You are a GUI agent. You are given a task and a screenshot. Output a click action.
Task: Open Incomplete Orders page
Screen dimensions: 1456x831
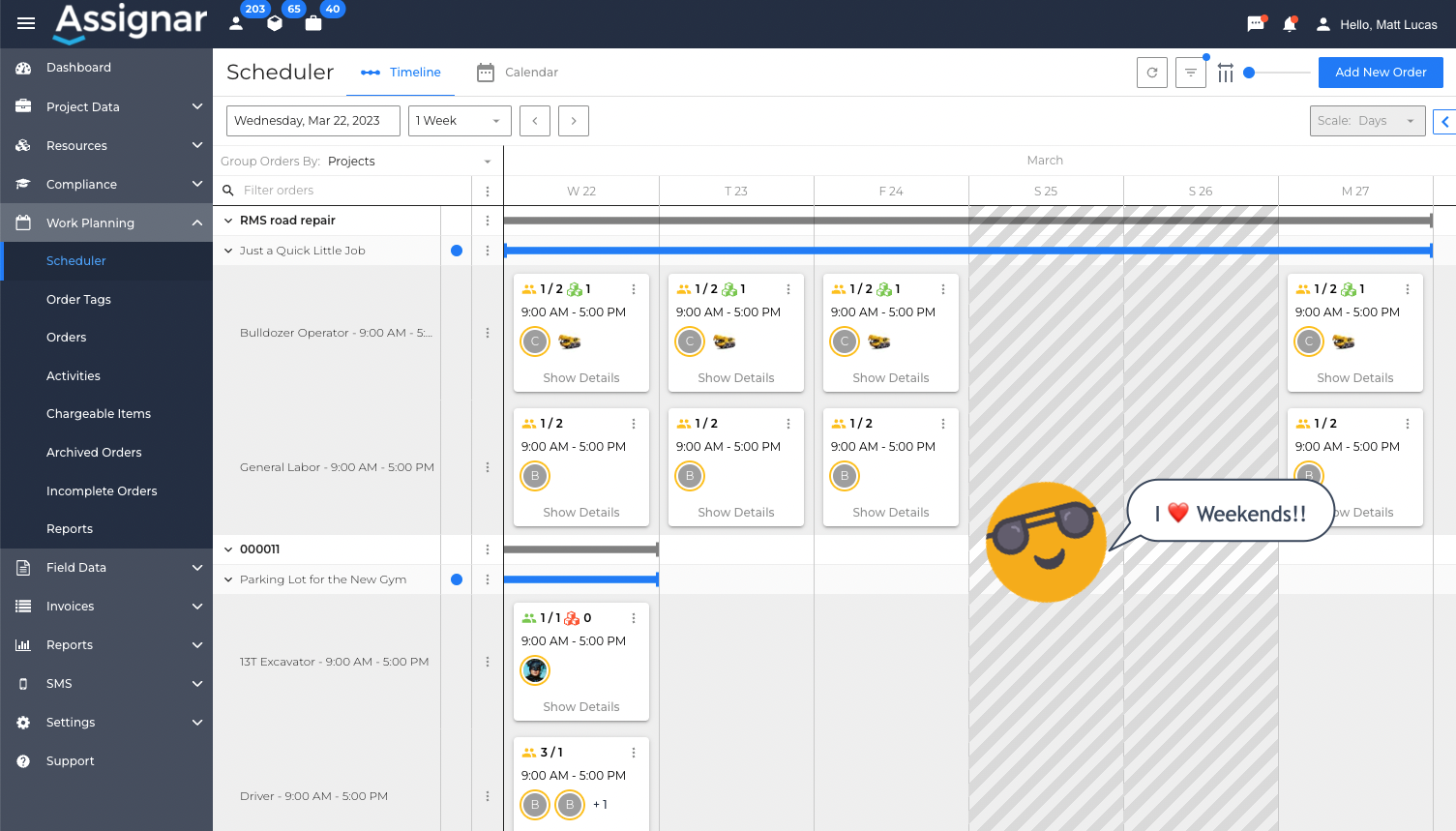102,491
